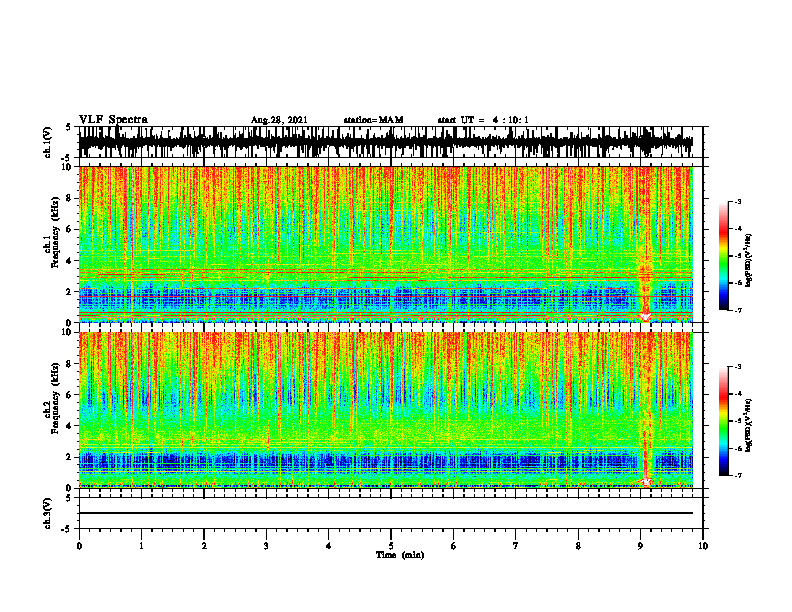Click the "-7" label on ch.2 color scale
Screen dimensions: 792x612
tap(737, 475)
